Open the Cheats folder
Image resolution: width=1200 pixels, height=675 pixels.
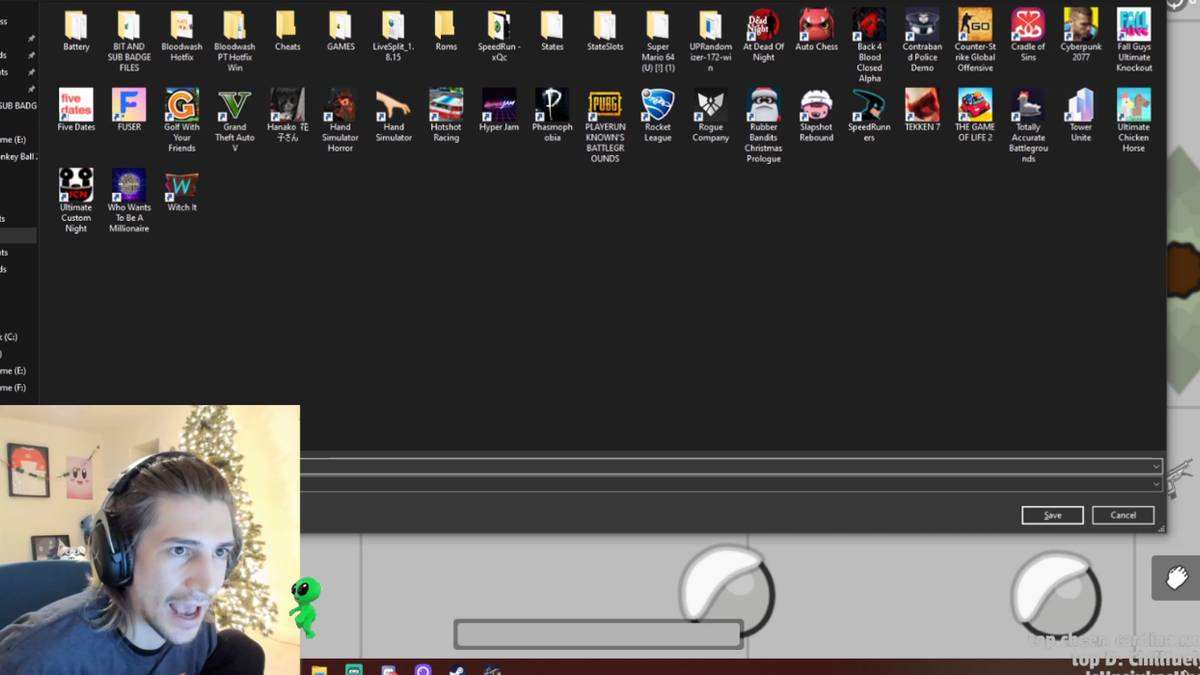[x=287, y=25]
